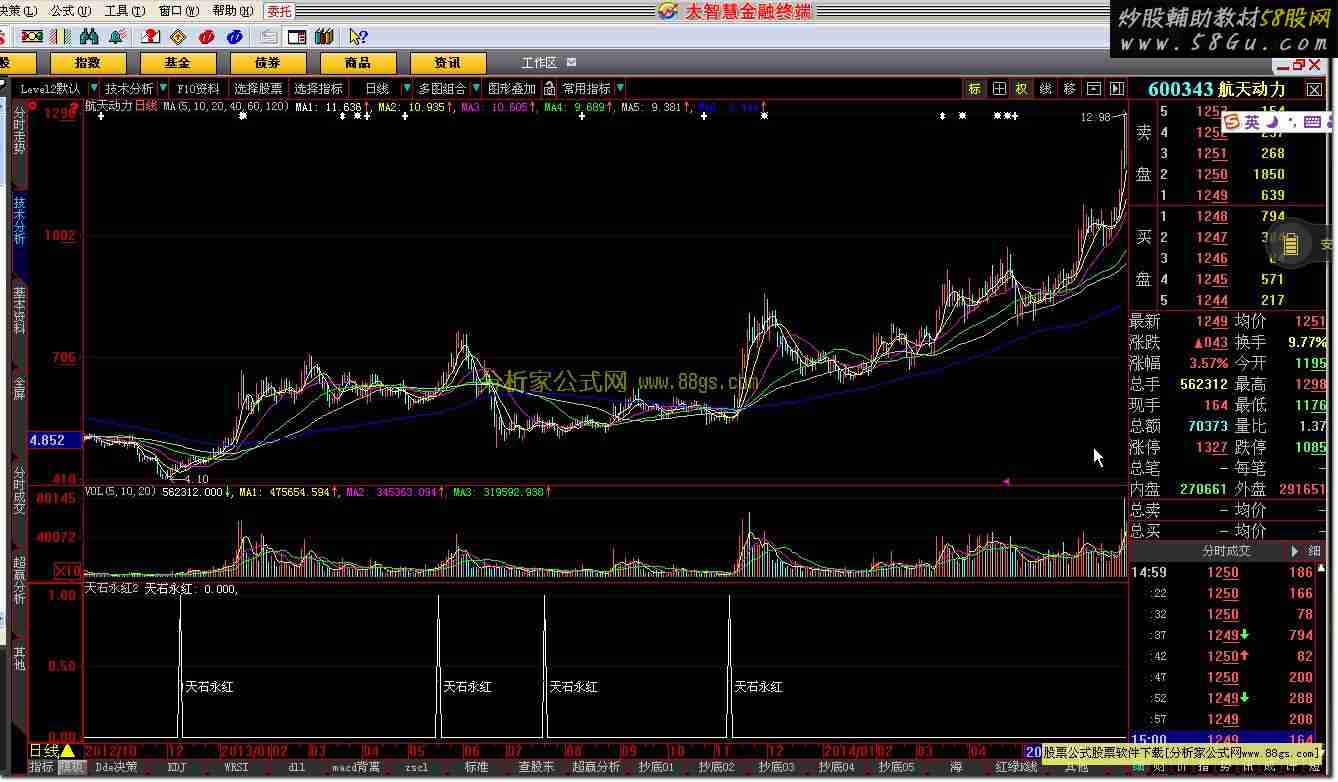Click the skip-to-end arrow icon on chart bar
Screen dimensions: 1338x782
click(1117, 89)
